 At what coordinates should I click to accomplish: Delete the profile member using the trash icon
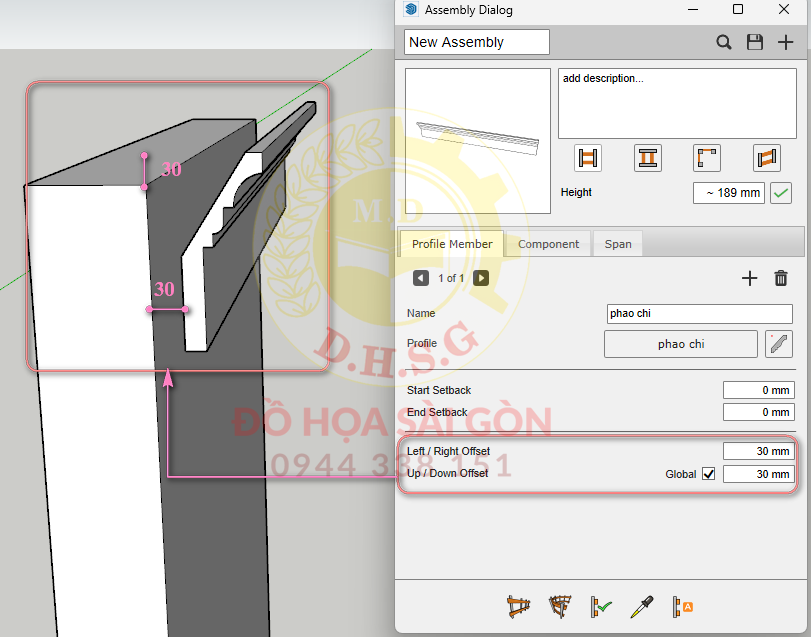pos(781,278)
